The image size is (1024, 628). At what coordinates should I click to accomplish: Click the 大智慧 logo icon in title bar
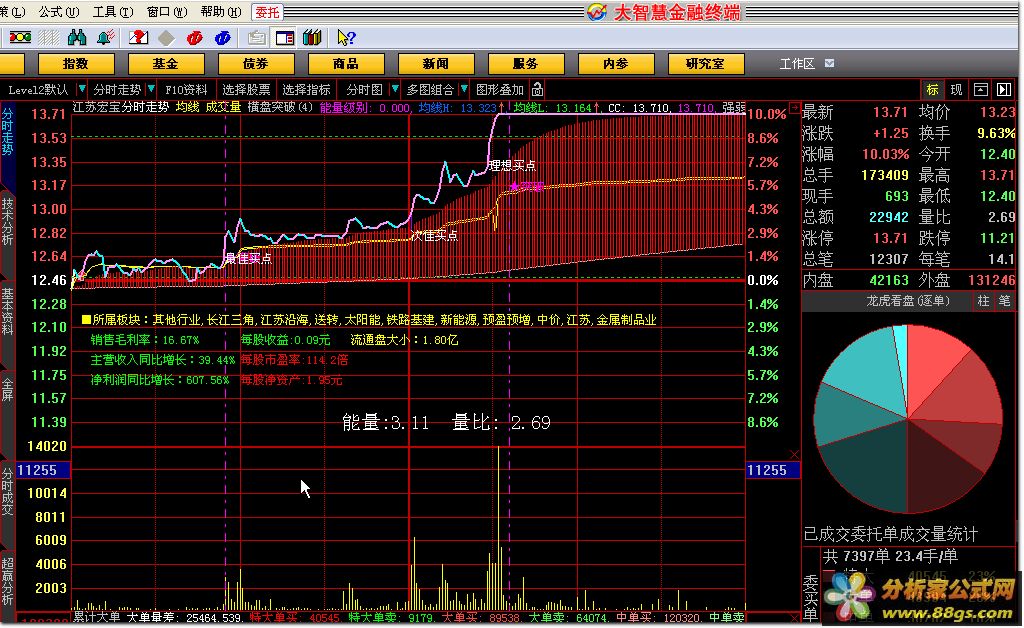coord(596,12)
